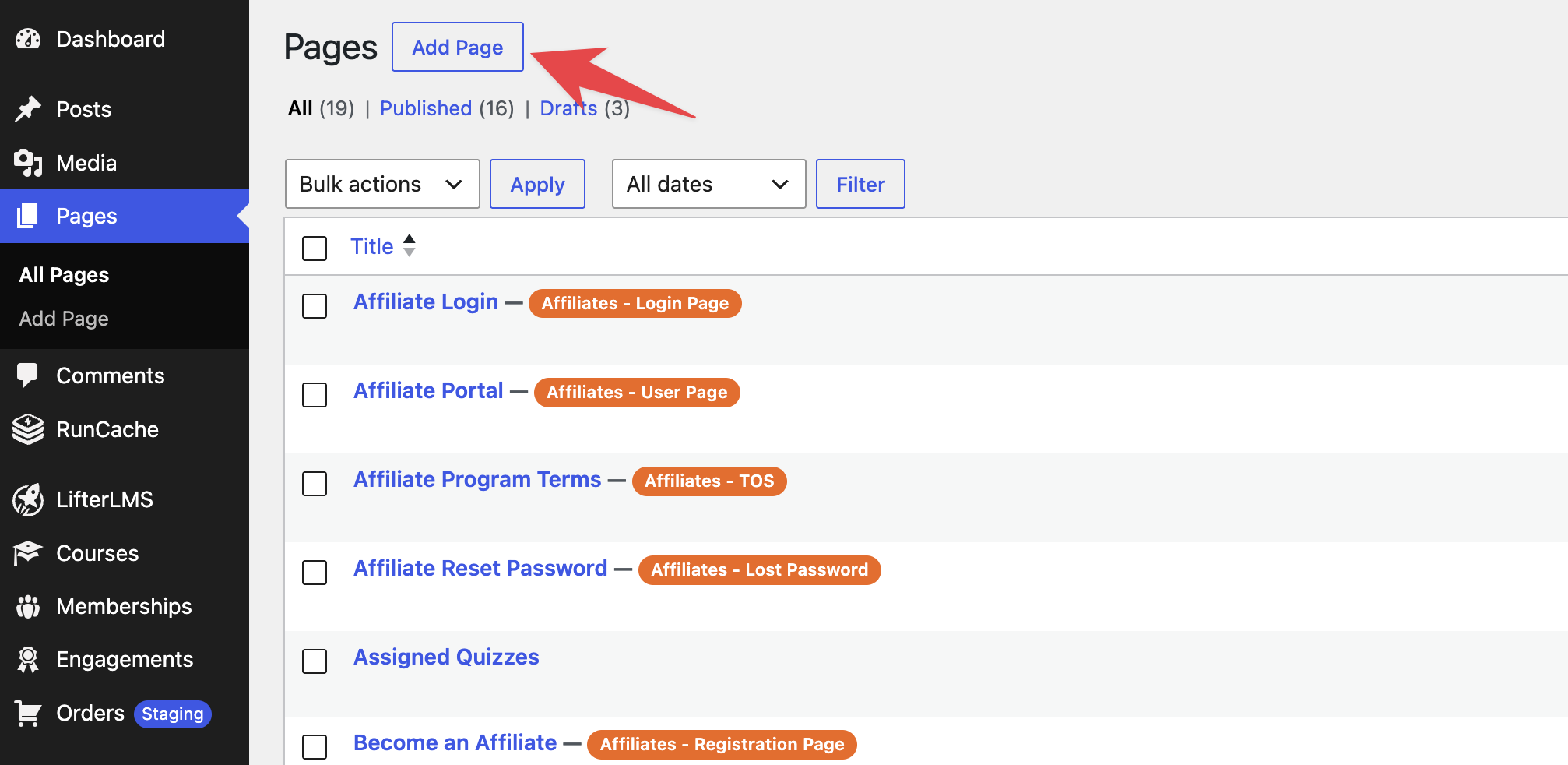Click the Pages document icon
The image size is (1568, 765).
(28, 216)
